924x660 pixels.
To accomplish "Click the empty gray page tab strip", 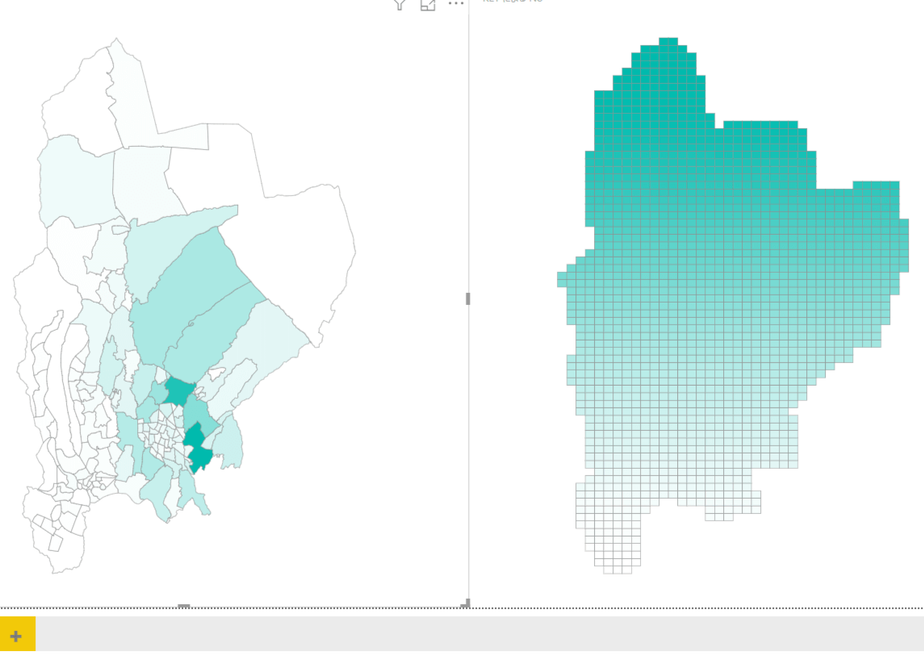I will tap(480, 634).
